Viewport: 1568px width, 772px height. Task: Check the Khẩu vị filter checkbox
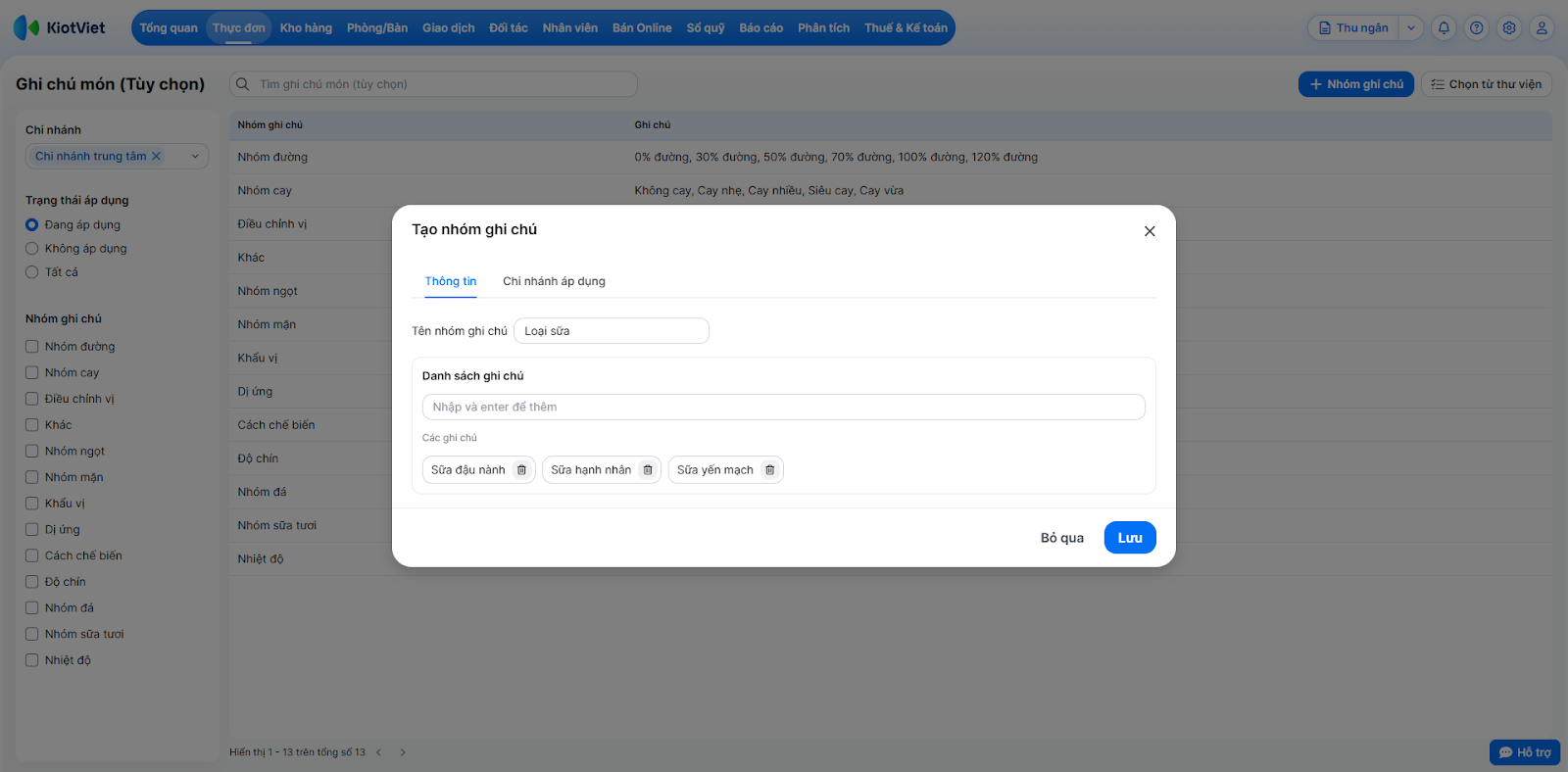tap(32, 504)
